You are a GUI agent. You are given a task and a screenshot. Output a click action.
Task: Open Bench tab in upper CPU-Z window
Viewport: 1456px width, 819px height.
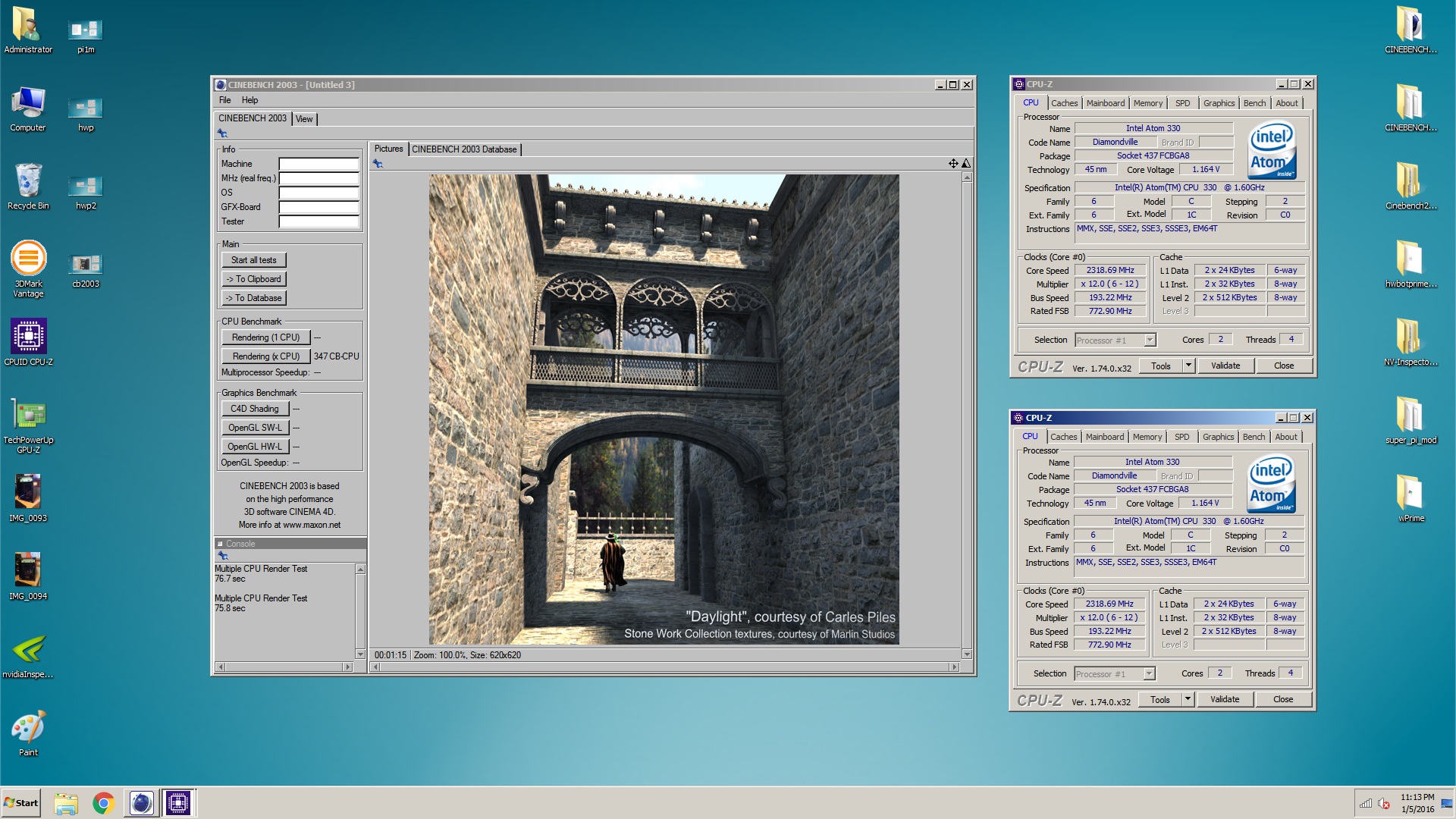tap(1254, 103)
